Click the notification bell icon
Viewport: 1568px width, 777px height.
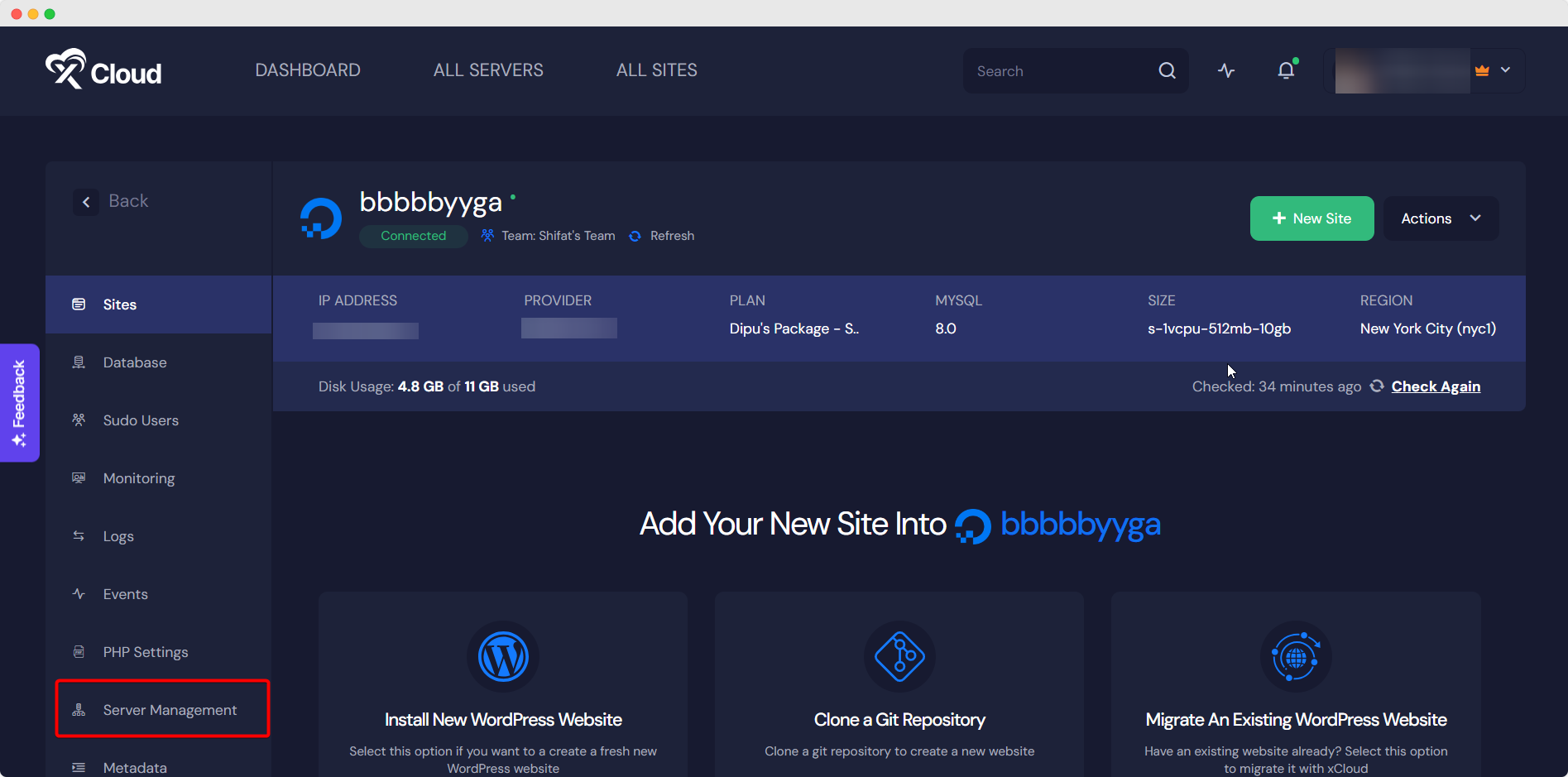[x=1286, y=70]
